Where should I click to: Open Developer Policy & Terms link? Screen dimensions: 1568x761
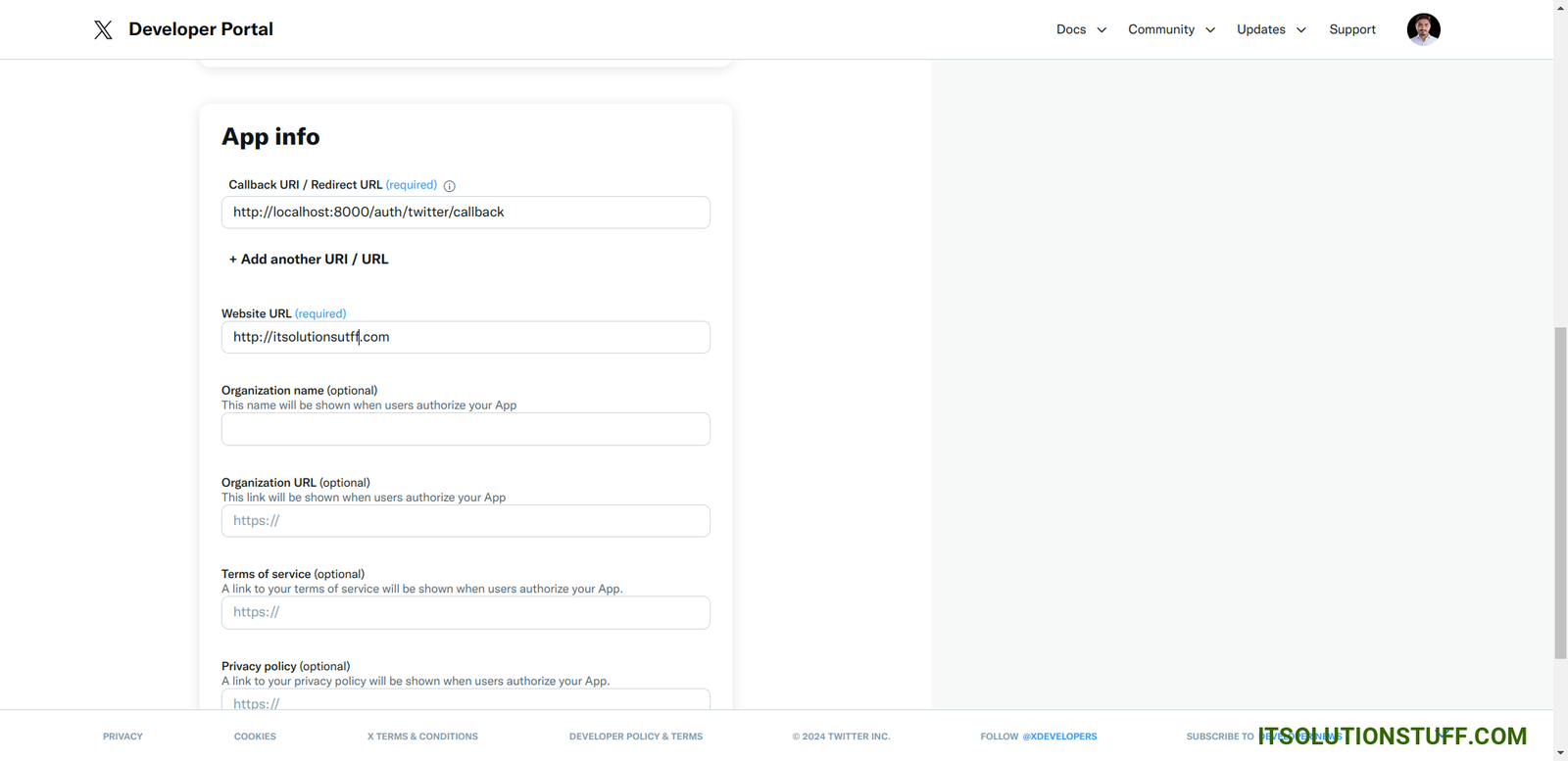[x=635, y=737]
